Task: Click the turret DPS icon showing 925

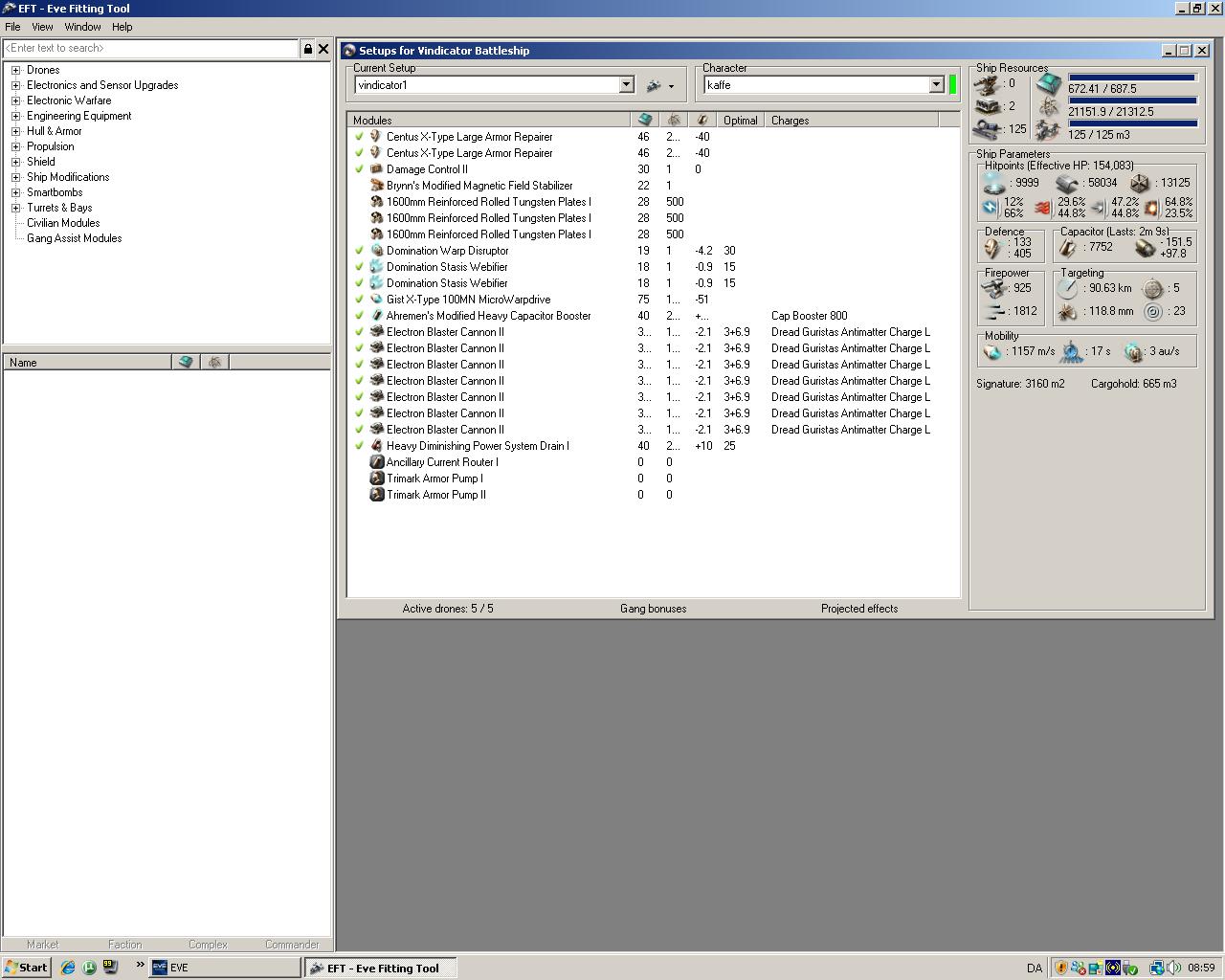Action: 994,288
